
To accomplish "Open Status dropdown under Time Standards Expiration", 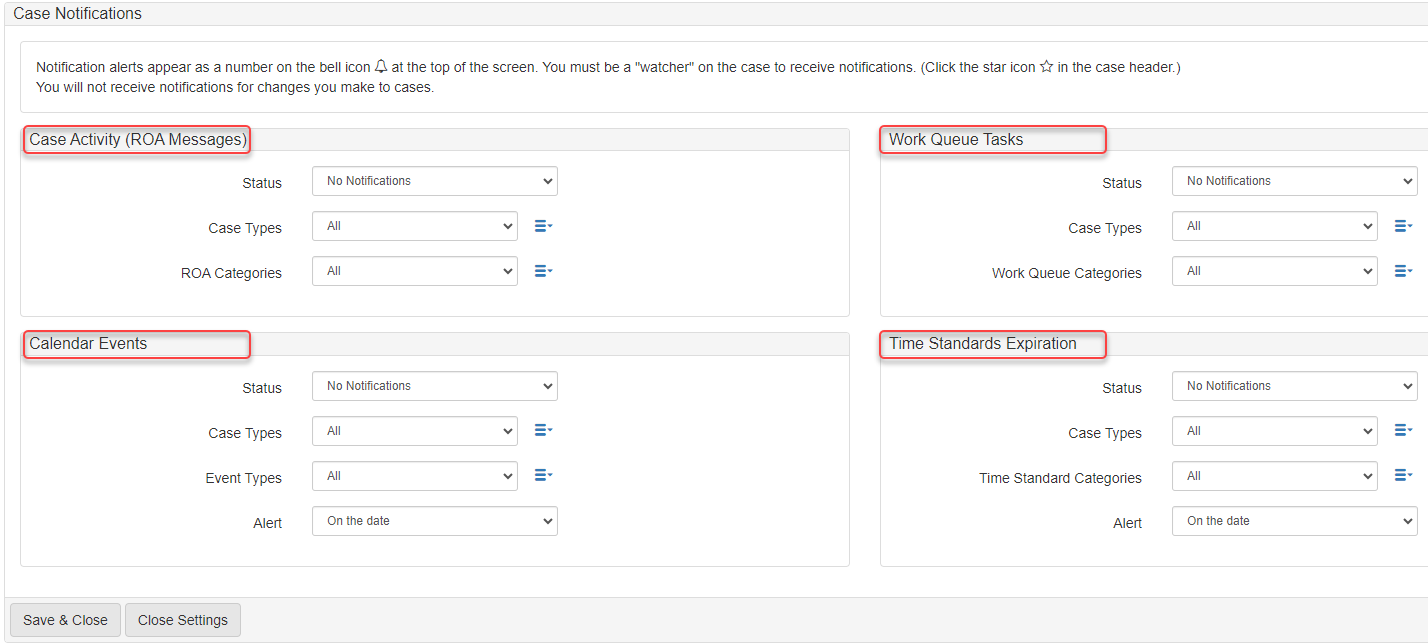I will click(x=1294, y=386).
